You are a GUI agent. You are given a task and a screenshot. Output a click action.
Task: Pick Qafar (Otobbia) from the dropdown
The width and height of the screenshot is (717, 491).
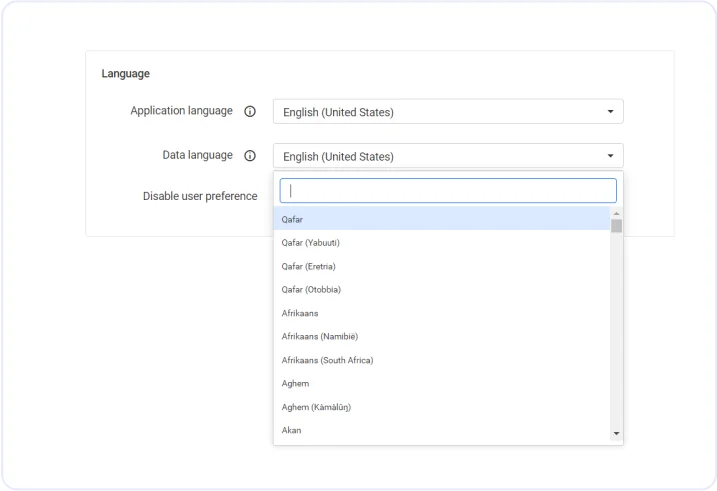tap(442, 289)
